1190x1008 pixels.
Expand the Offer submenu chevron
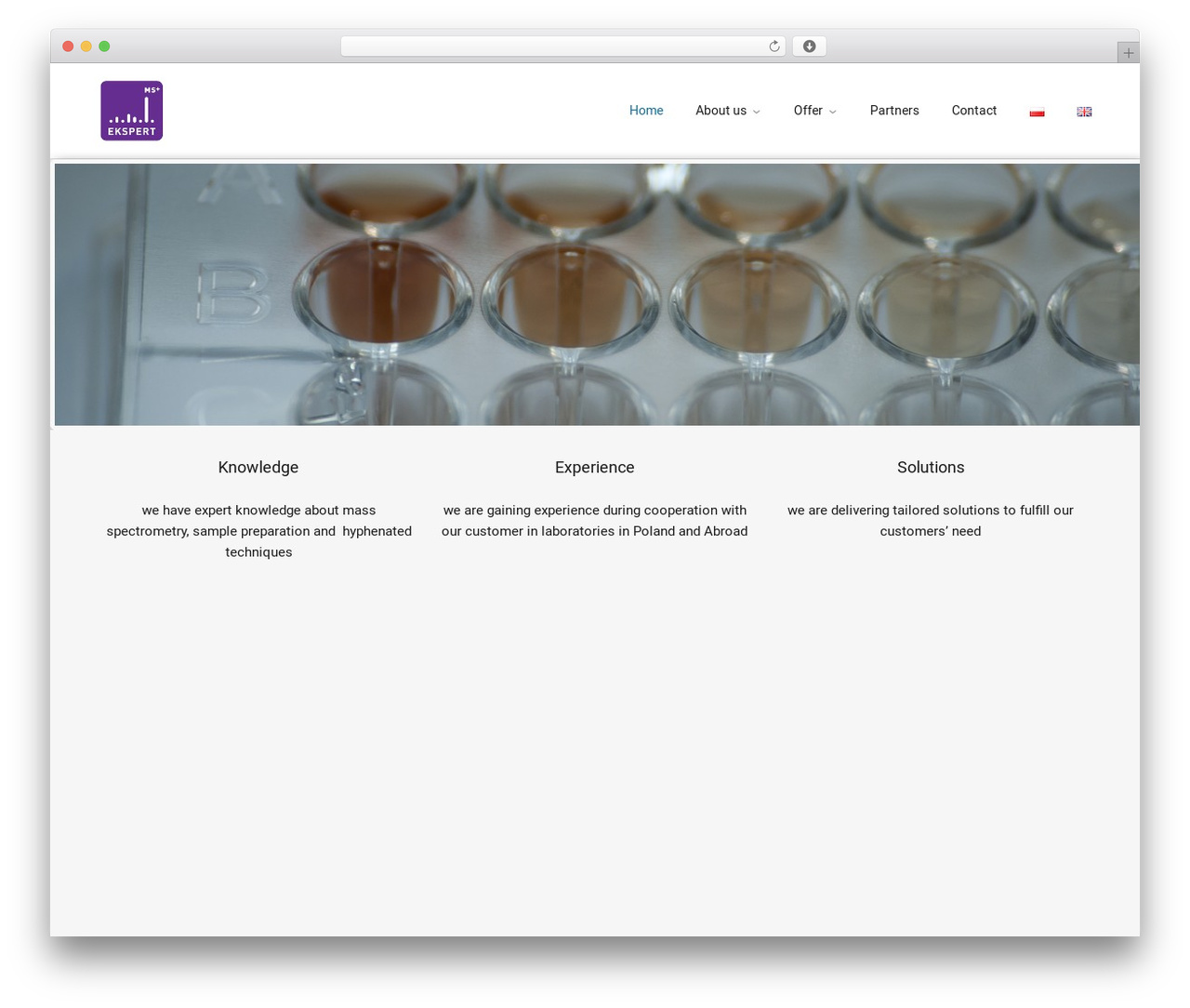(832, 112)
